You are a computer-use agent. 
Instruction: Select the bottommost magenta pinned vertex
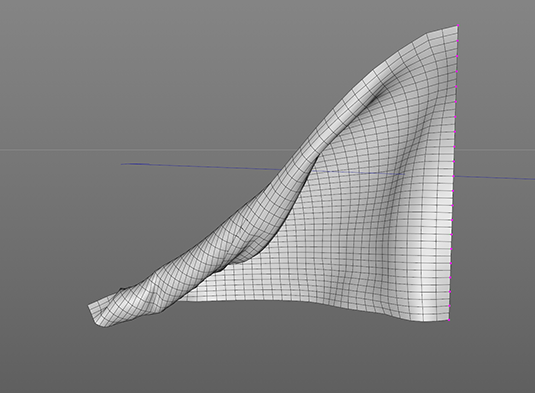[449, 320]
